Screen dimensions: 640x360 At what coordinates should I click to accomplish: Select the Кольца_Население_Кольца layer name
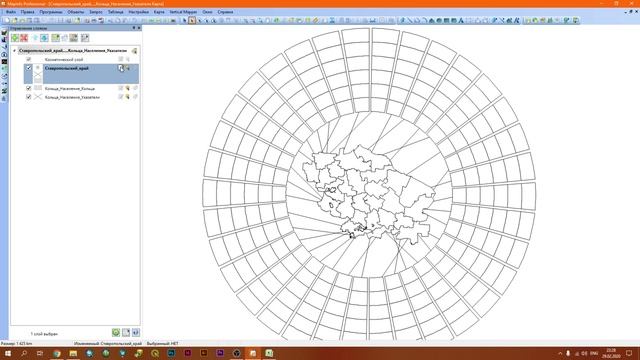click(x=70, y=88)
